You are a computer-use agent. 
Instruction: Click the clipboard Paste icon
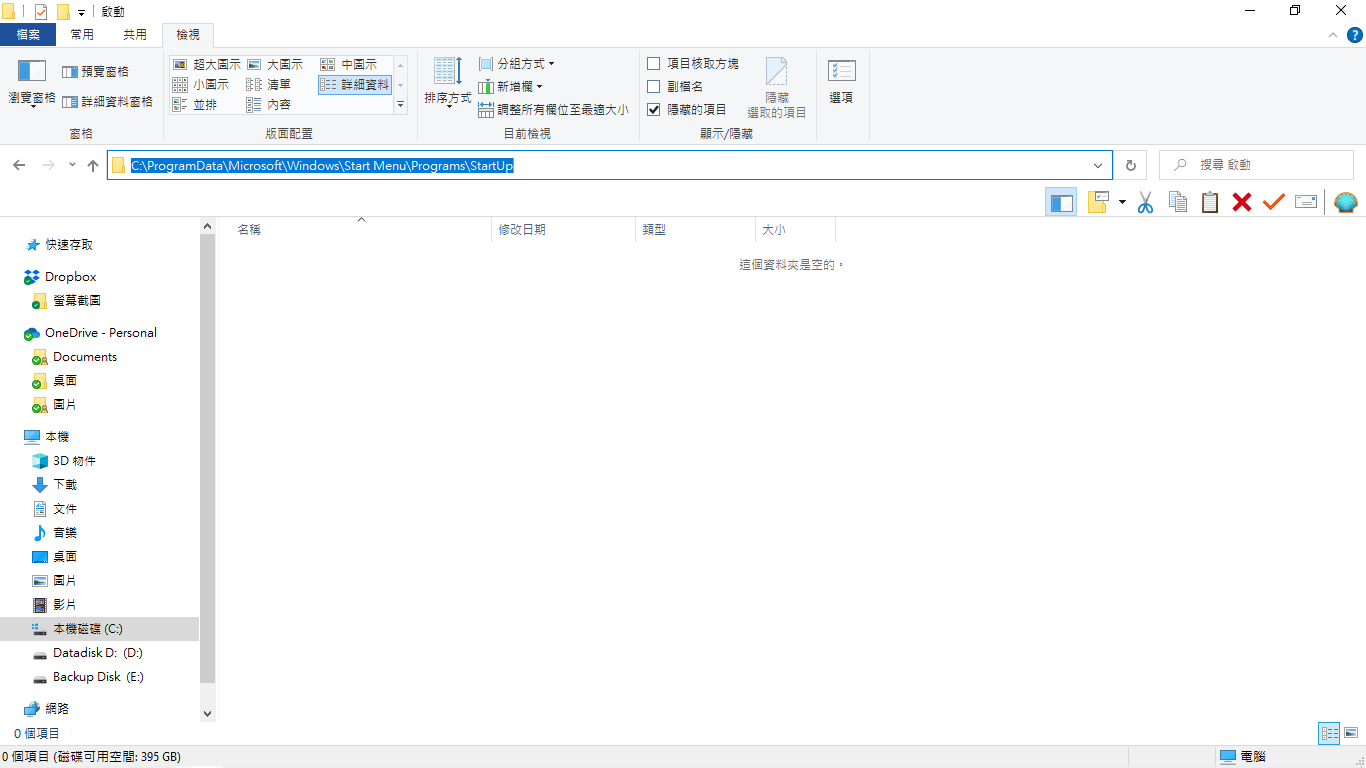pos(1210,203)
